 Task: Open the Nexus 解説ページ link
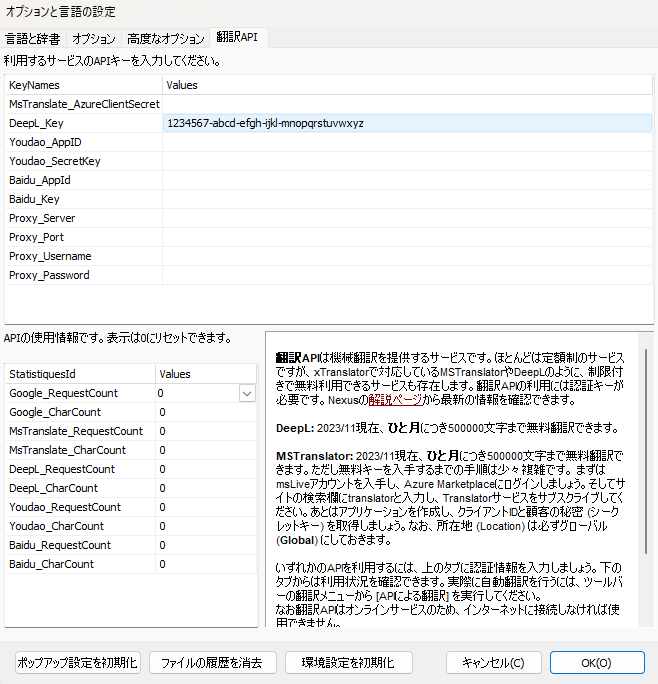(x=395, y=400)
